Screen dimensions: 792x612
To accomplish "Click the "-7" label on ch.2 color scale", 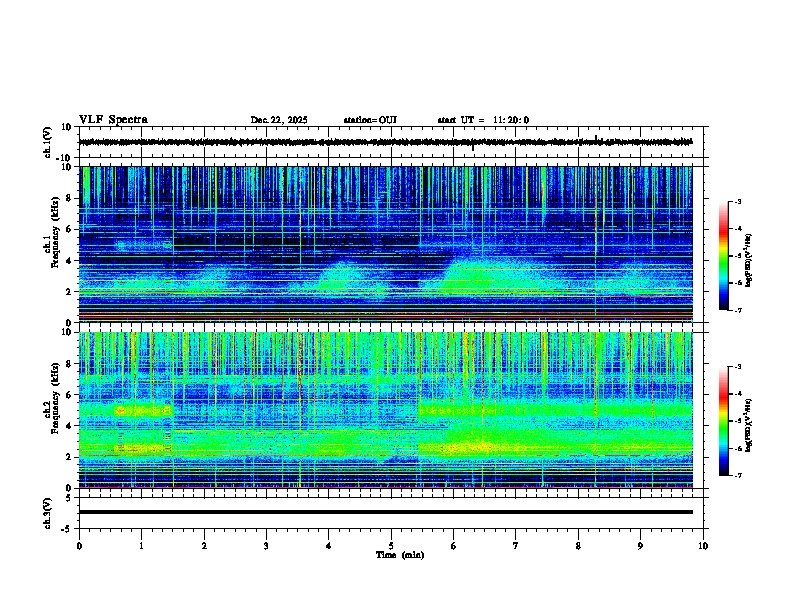I will (737, 475).
